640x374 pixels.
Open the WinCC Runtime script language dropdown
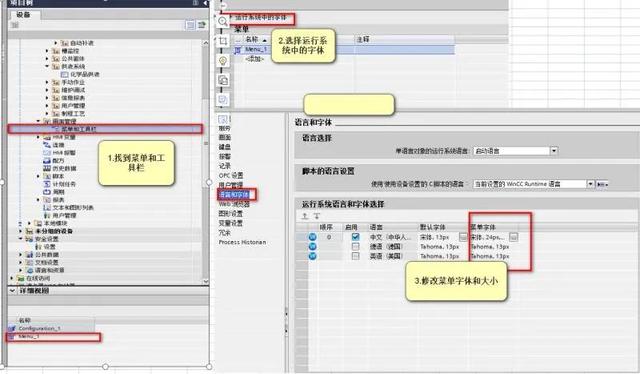pos(590,184)
